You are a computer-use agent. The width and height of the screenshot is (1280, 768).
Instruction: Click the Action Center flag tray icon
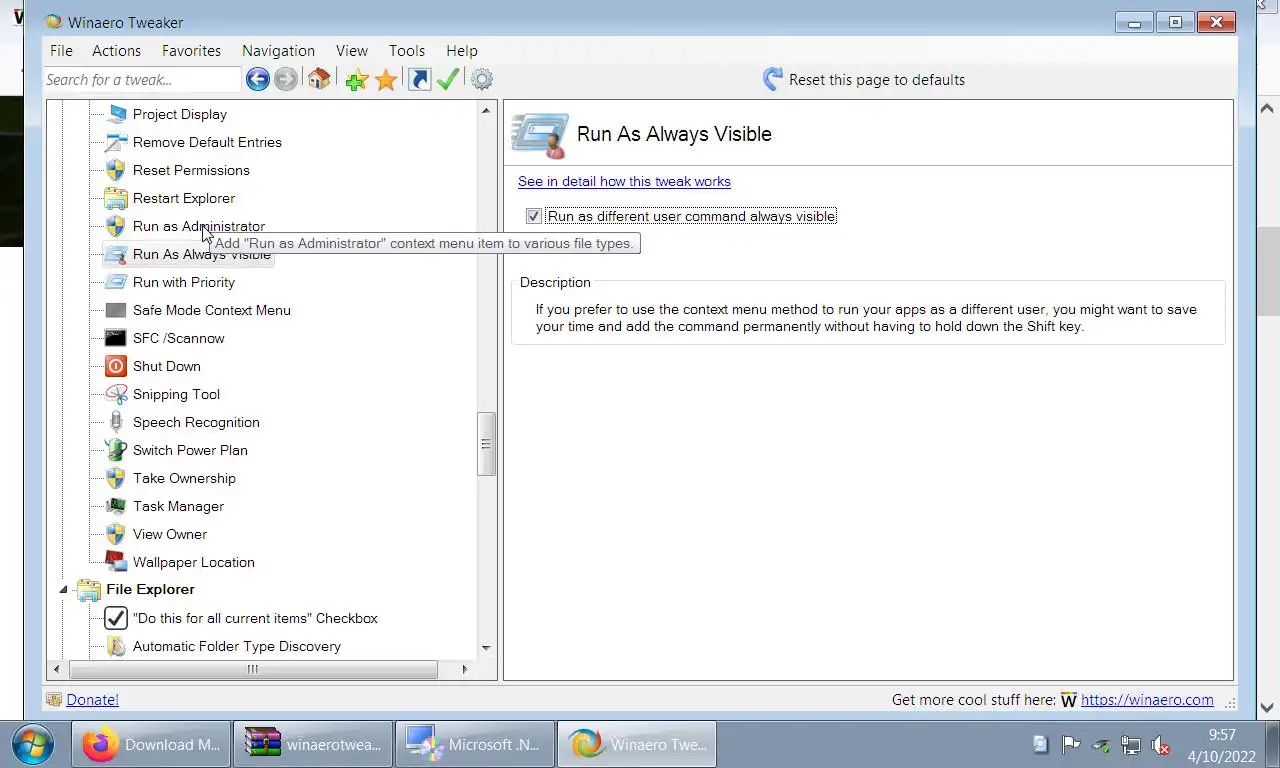coord(1071,745)
